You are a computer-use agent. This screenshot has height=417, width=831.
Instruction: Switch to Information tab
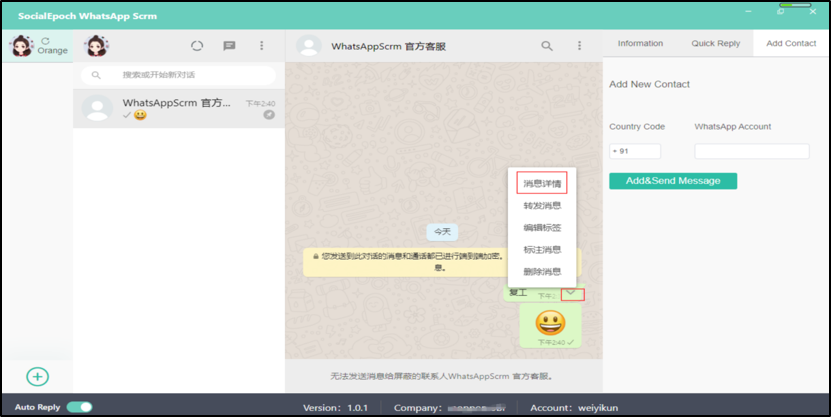point(640,43)
